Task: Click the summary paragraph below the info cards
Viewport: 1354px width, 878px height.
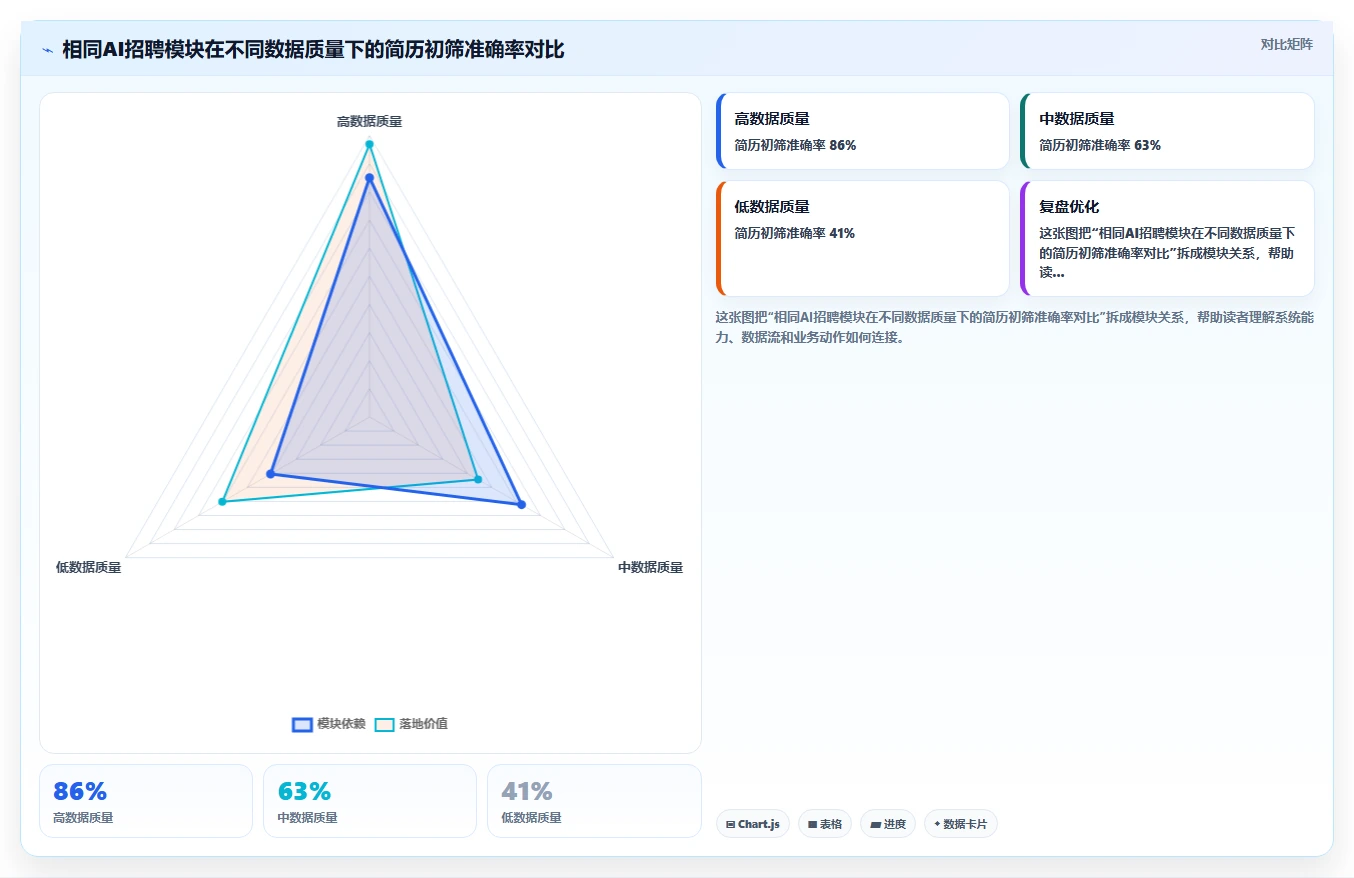Action: [x=1015, y=327]
